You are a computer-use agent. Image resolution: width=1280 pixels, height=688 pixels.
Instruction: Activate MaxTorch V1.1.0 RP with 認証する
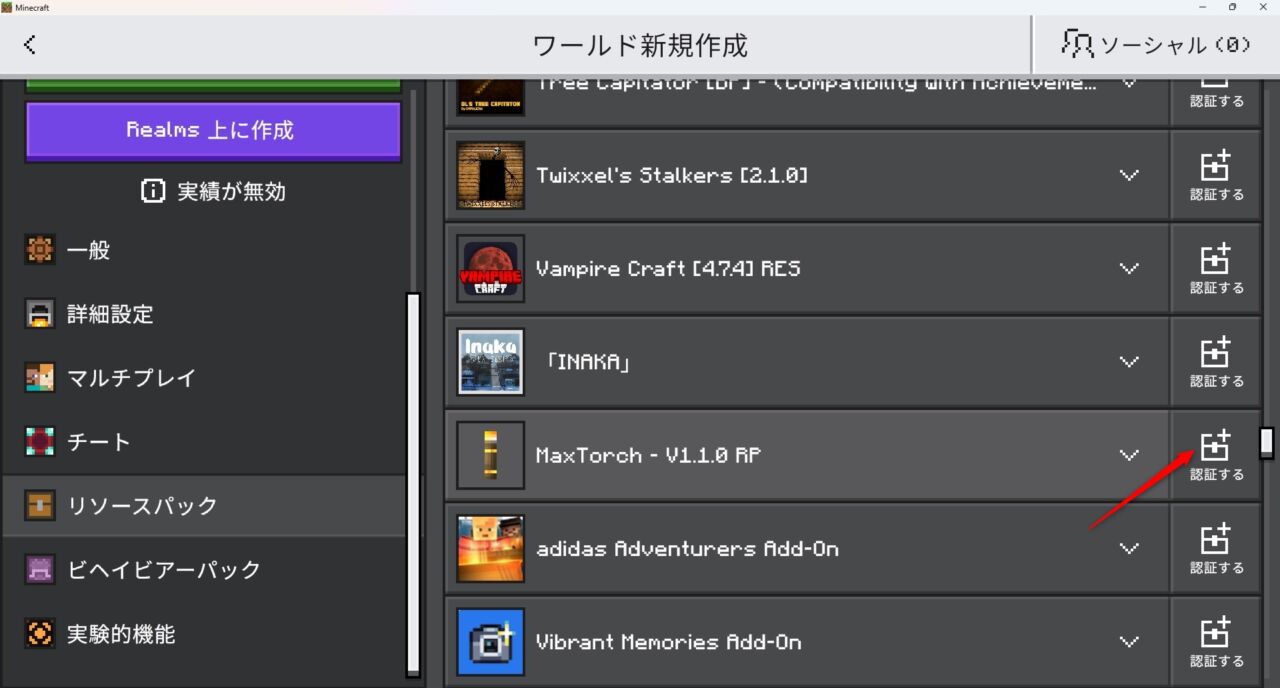point(1216,455)
